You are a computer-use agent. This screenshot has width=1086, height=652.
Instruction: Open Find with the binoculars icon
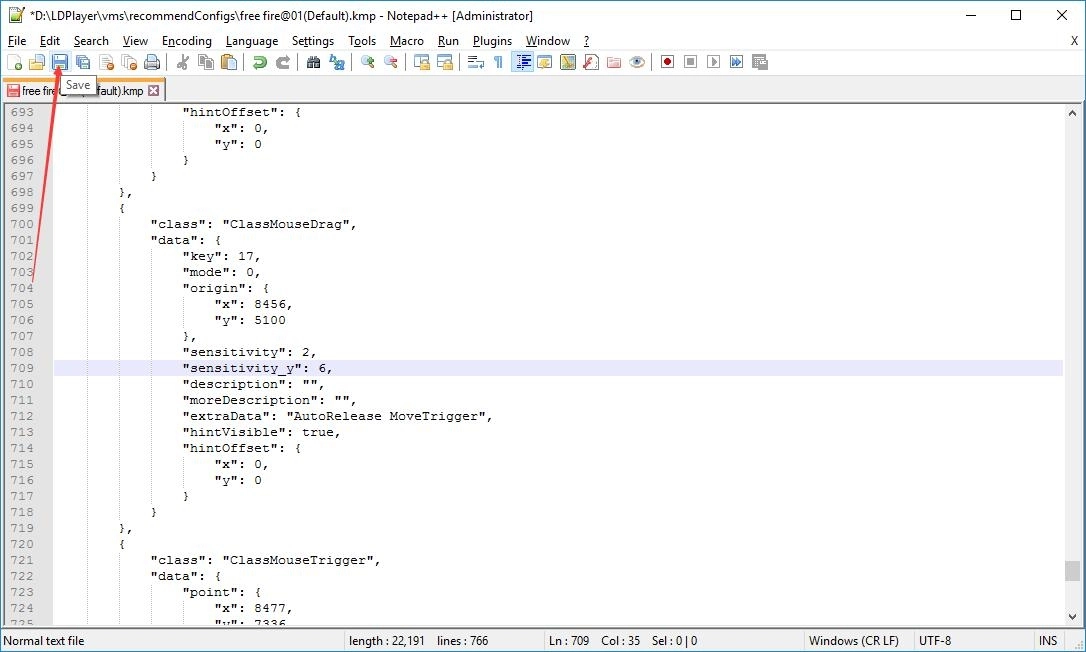point(313,62)
